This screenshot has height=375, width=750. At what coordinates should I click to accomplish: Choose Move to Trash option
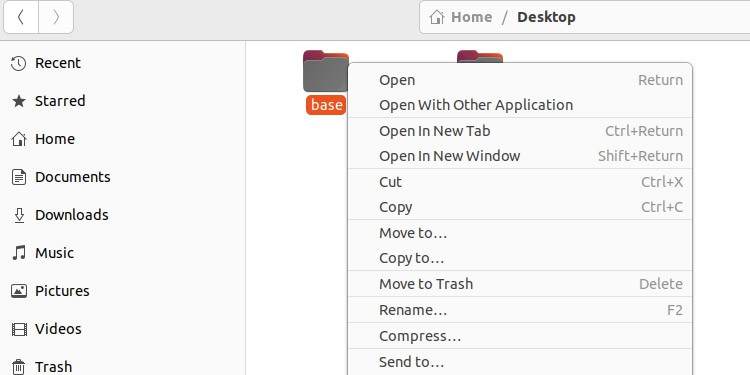point(520,284)
